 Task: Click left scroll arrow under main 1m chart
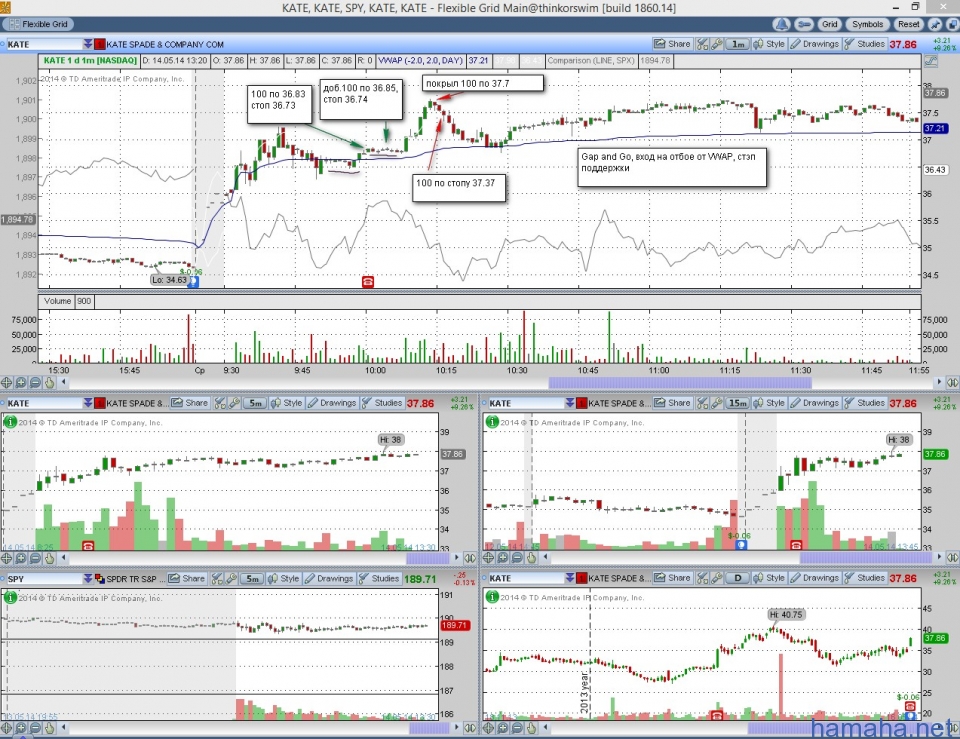click(64, 383)
